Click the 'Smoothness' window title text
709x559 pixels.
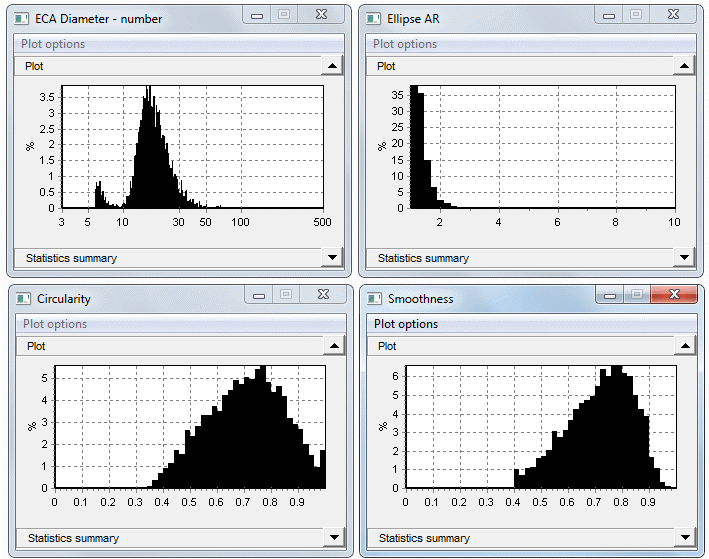point(421,299)
